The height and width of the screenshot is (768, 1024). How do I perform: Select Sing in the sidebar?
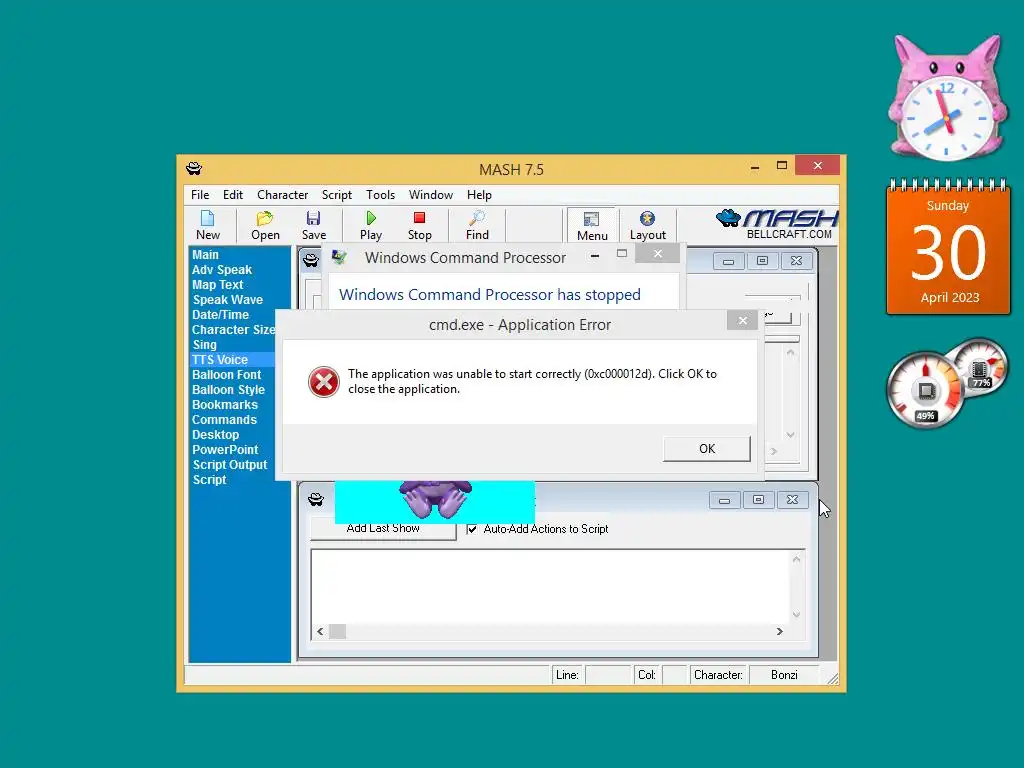tap(204, 345)
